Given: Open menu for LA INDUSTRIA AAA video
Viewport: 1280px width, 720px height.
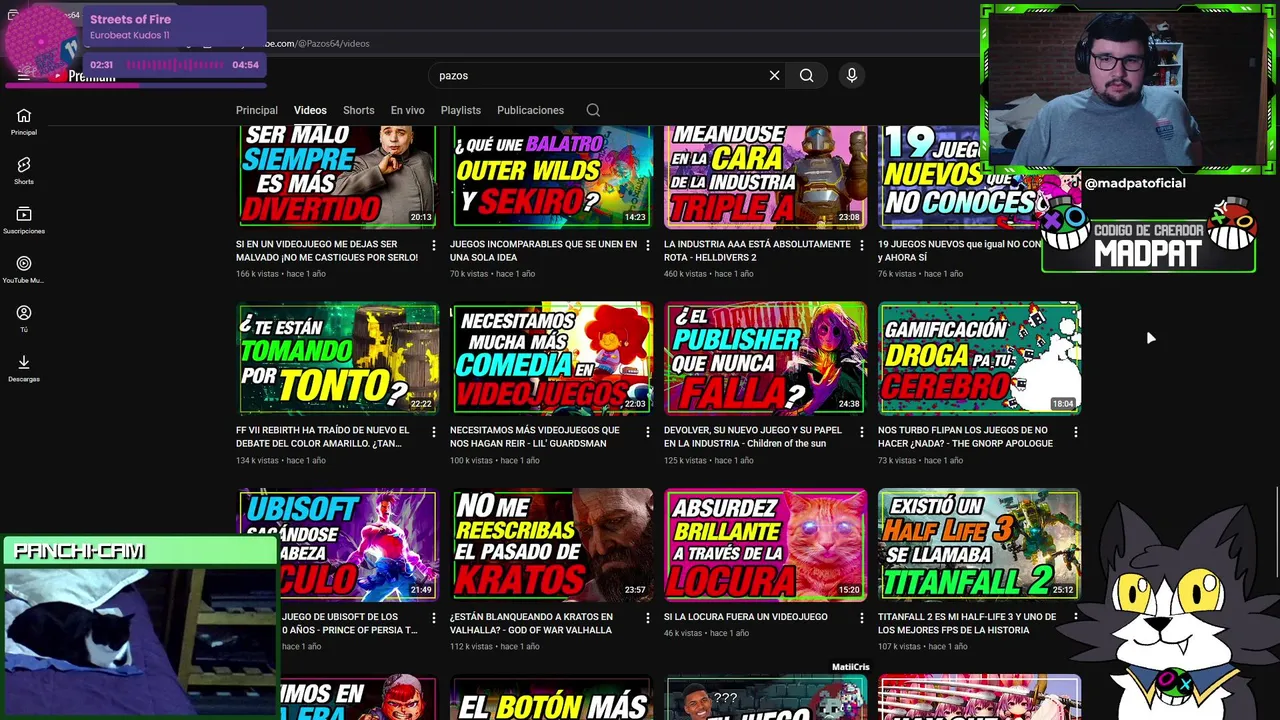Looking at the screenshot, I should 861,245.
